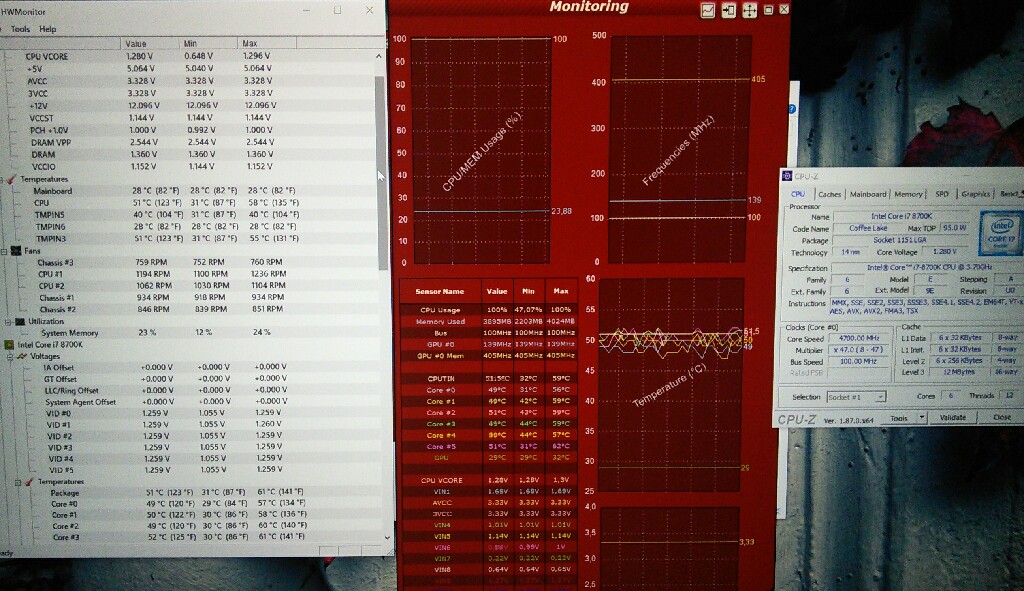Click the Close button in CPU-Z
Image resolution: width=1024 pixels, height=591 pixels.
(x=1001, y=418)
